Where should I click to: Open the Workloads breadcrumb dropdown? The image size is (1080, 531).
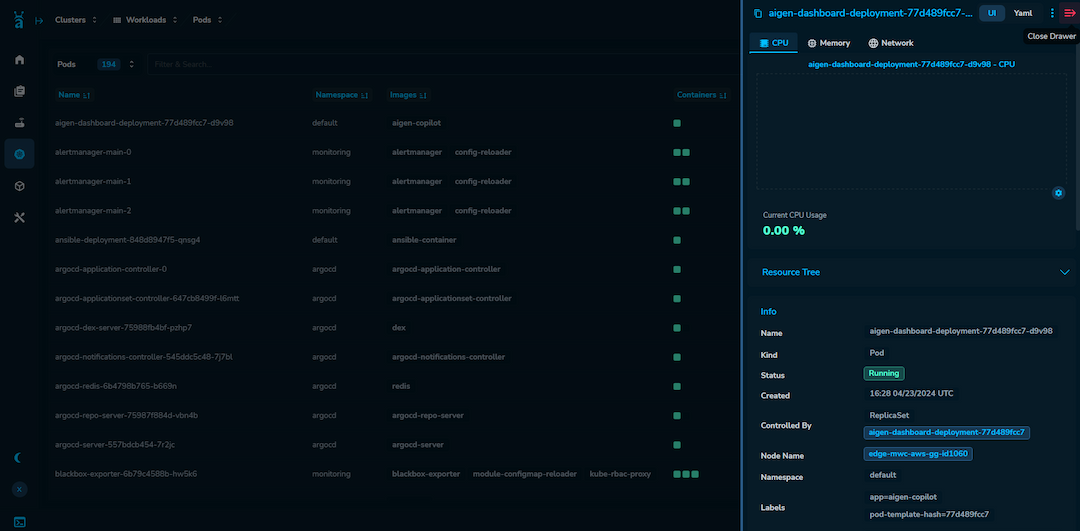[146, 20]
